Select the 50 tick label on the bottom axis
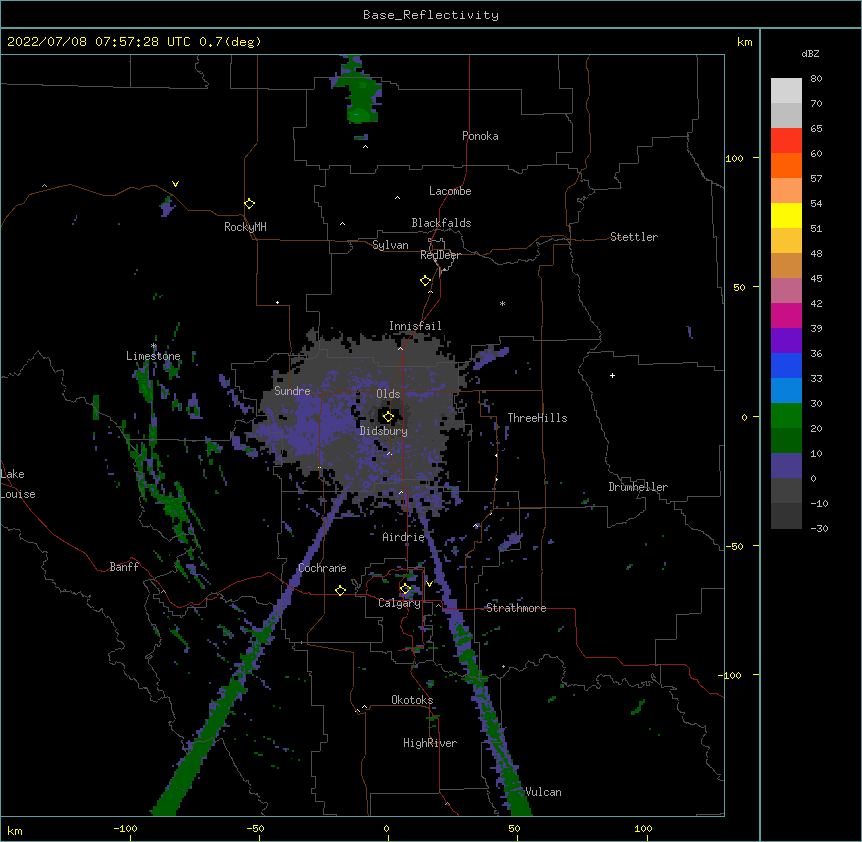Viewport: 862px width, 842px height. [x=514, y=828]
